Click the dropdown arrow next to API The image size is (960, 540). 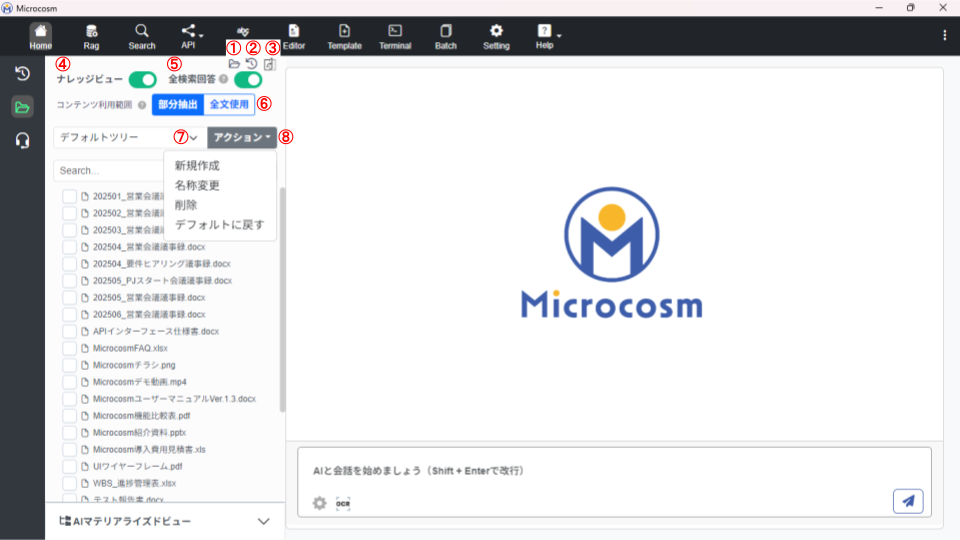201,36
